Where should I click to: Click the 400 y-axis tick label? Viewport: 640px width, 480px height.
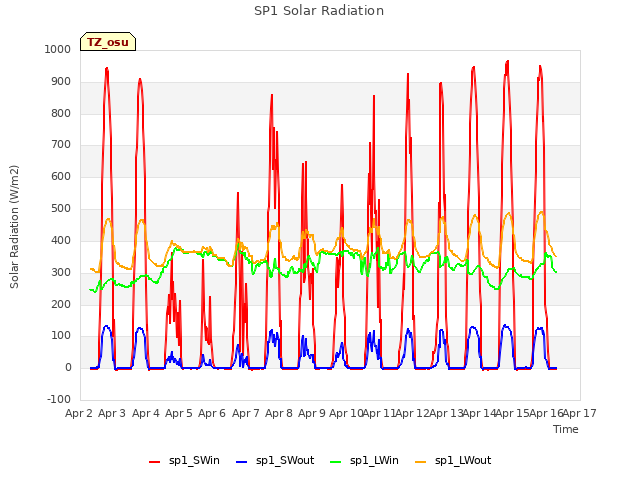coord(61,240)
